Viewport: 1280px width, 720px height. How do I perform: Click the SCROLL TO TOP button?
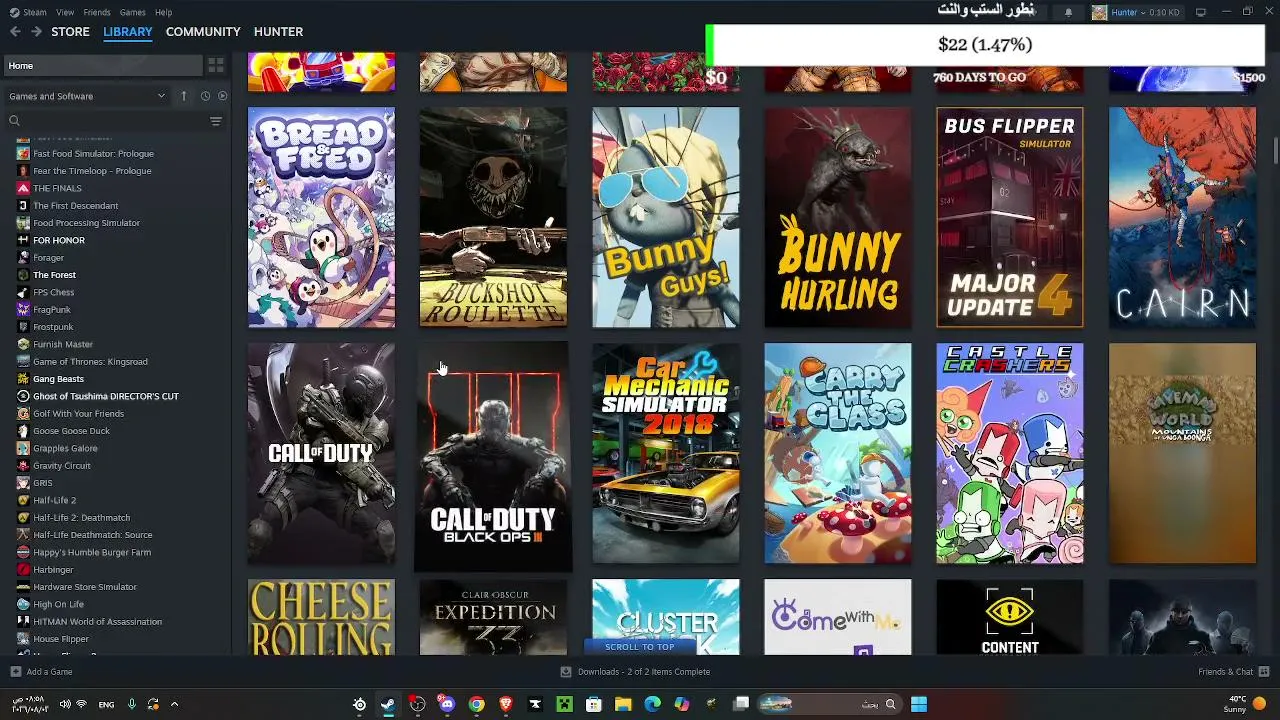[x=640, y=647]
